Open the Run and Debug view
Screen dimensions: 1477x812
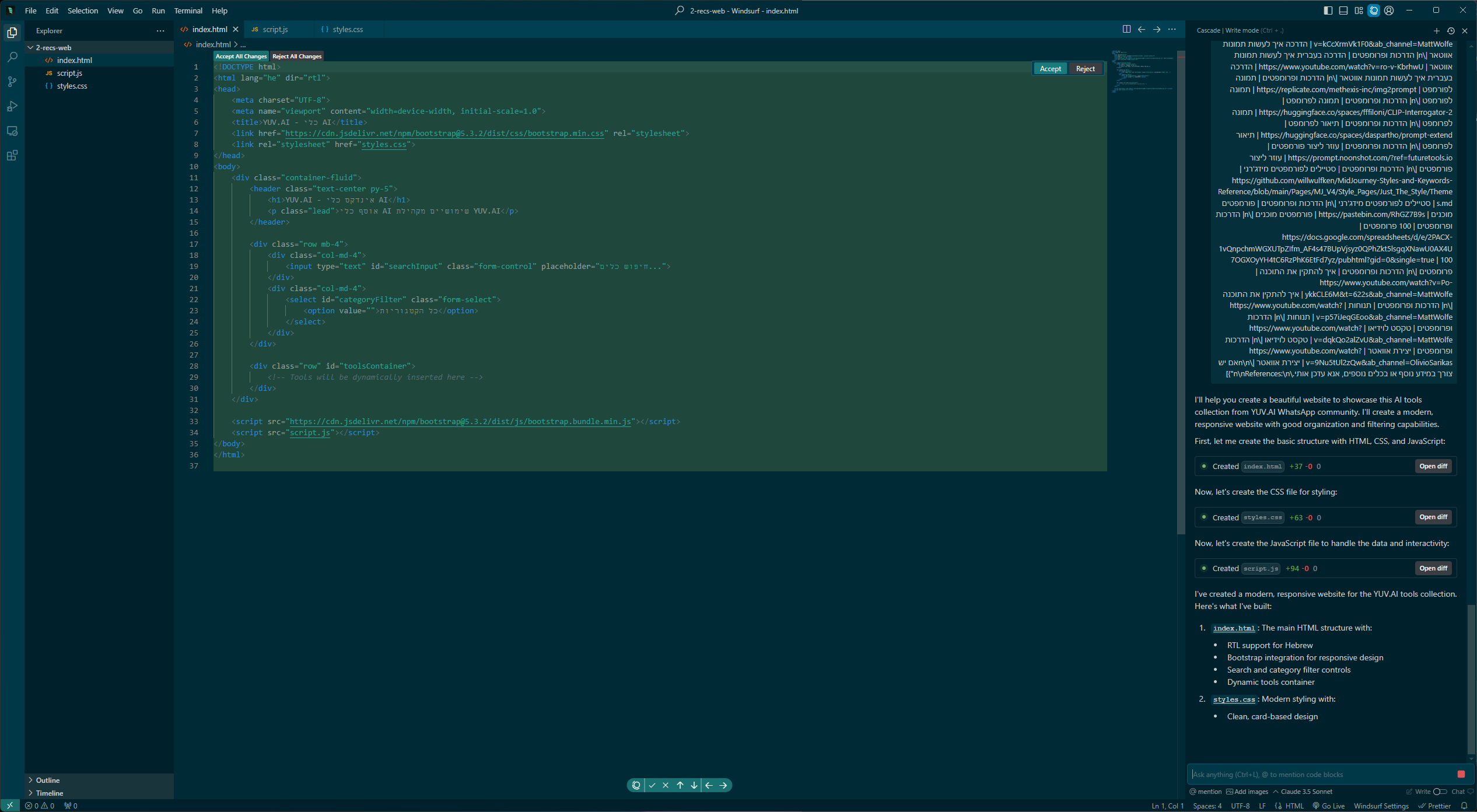click(12, 106)
